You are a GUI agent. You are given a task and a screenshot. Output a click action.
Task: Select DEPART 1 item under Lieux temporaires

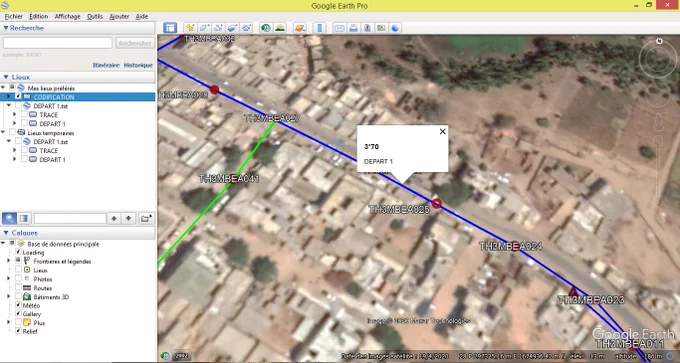[52, 160]
